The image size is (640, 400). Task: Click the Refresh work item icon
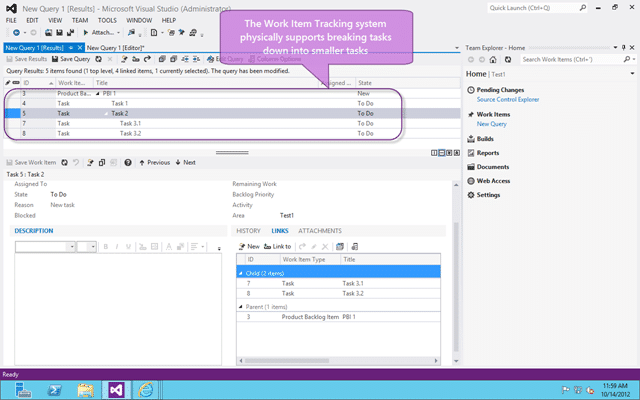[x=64, y=162]
